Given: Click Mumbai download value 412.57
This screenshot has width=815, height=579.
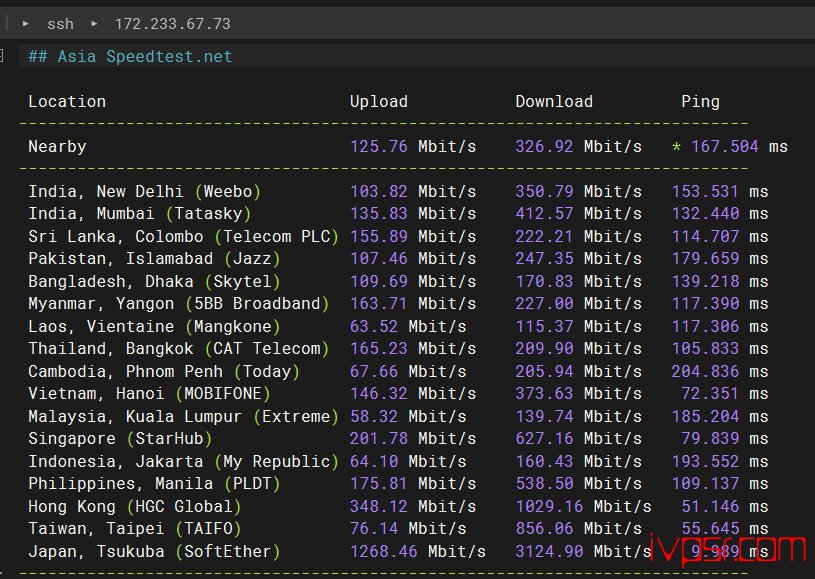Looking at the screenshot, I should click(544, 214).
